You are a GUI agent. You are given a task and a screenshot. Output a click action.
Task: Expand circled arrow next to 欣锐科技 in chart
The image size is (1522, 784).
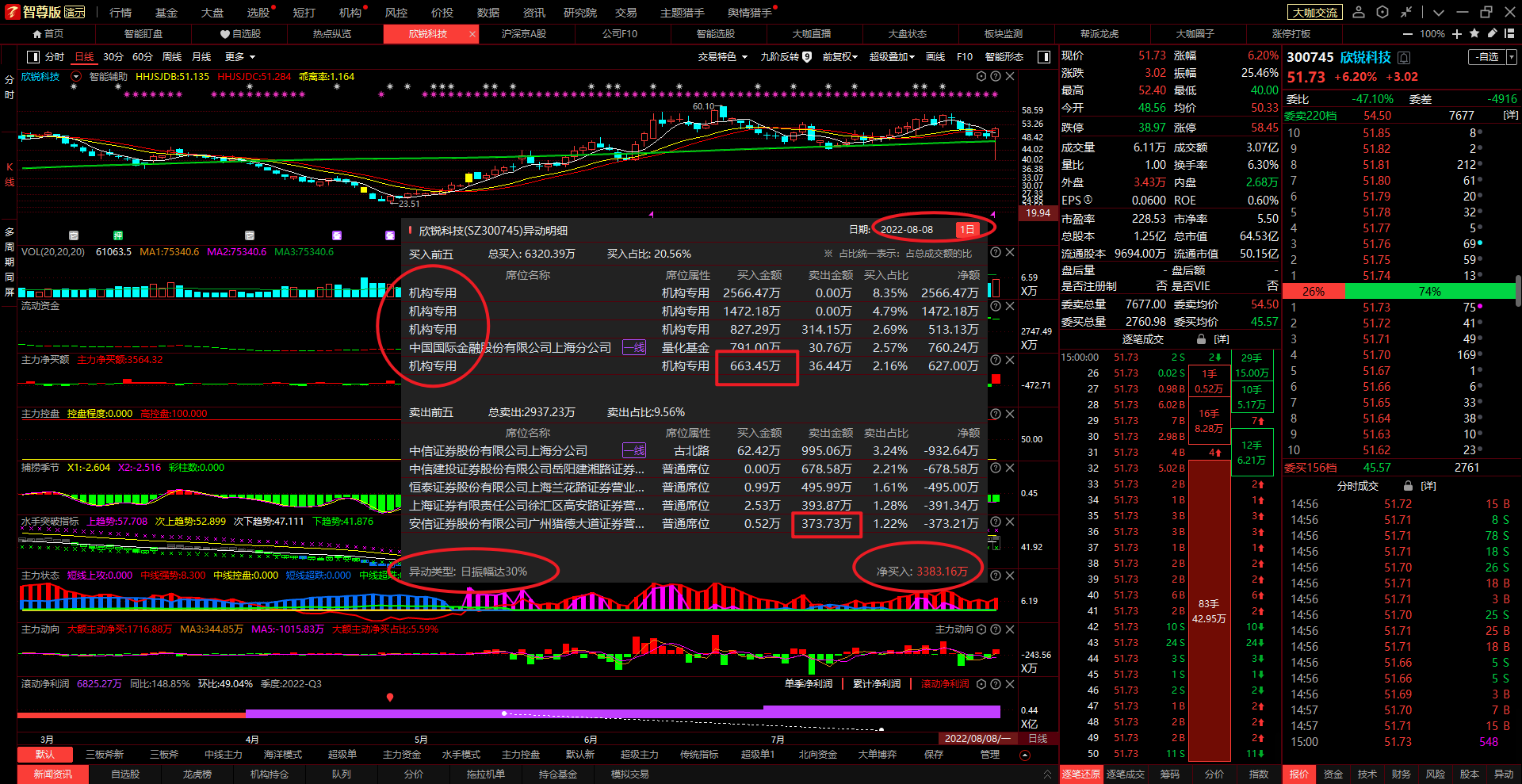76,77
